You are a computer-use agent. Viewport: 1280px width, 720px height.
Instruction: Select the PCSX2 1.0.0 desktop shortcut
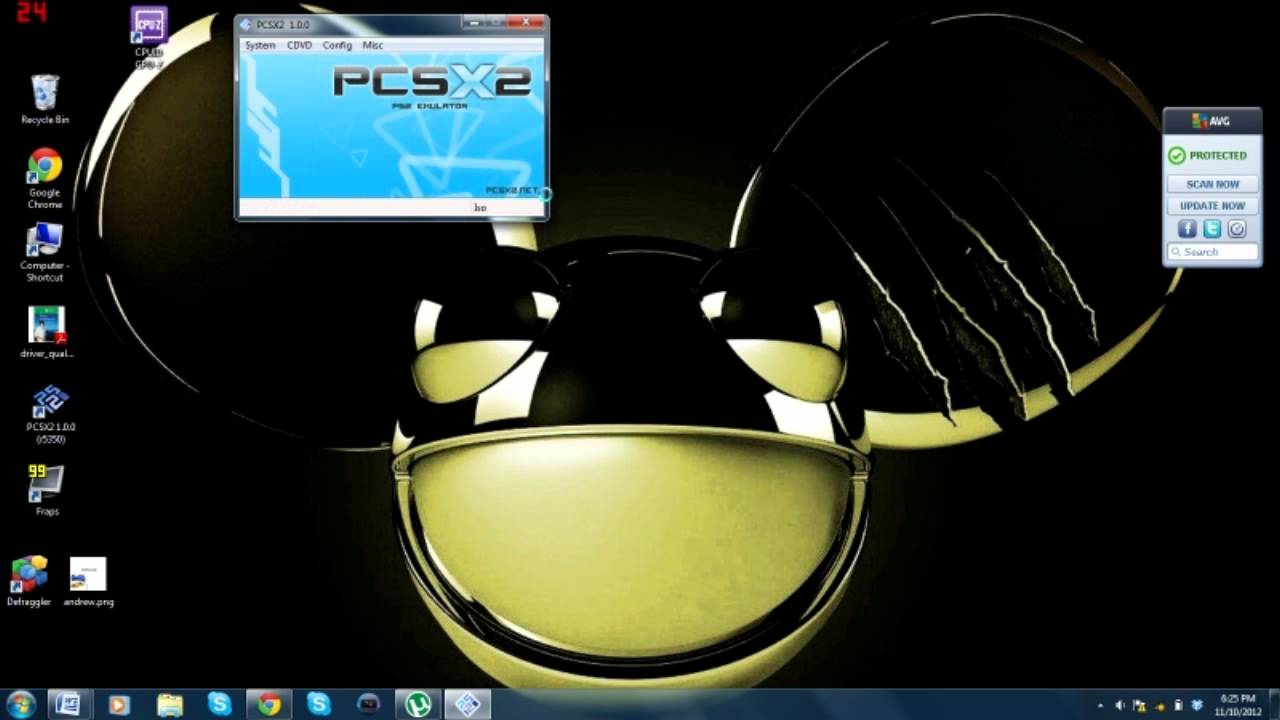[x=50, y=413]
